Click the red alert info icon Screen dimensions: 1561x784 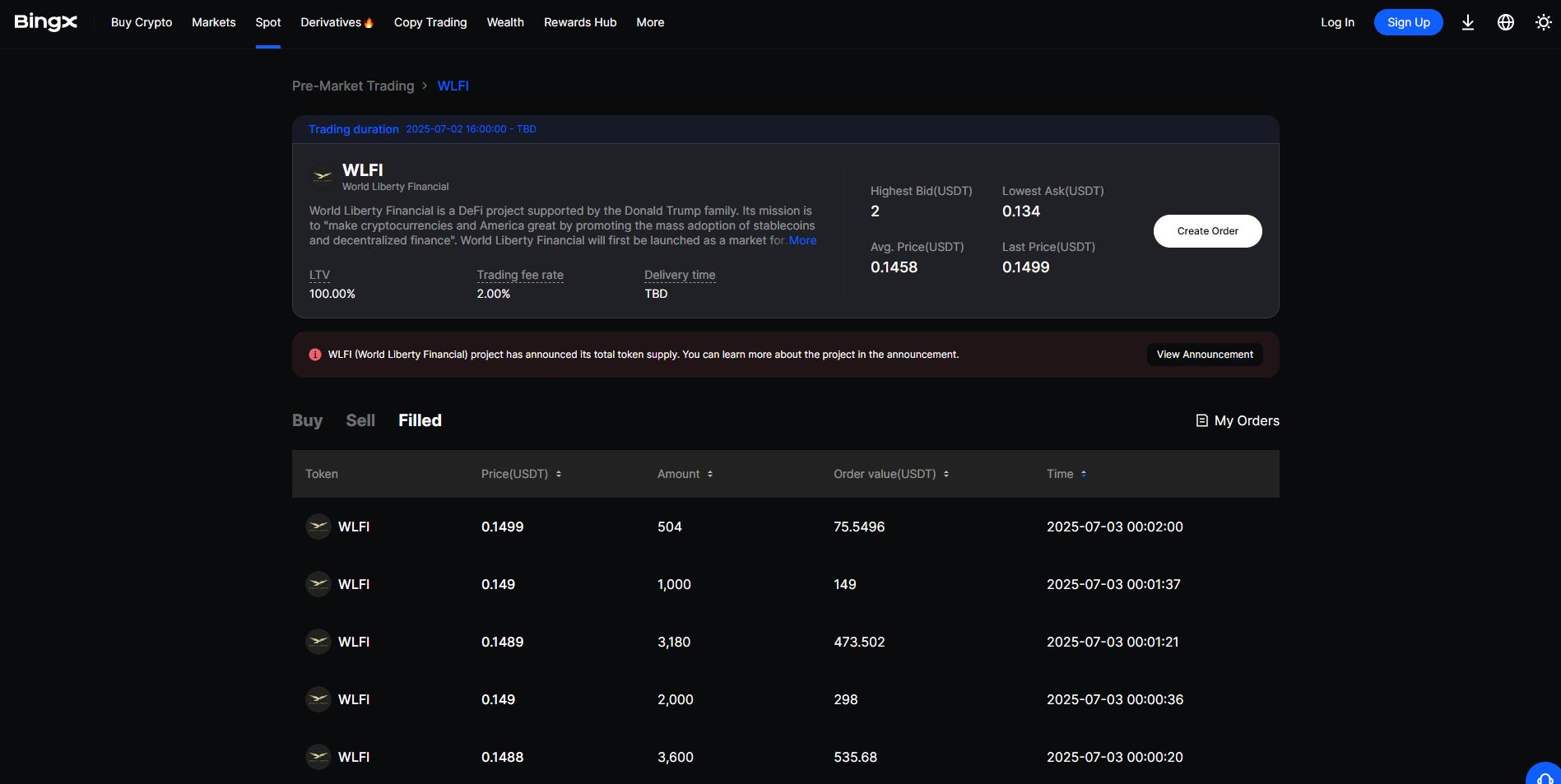tap(315, 355)
